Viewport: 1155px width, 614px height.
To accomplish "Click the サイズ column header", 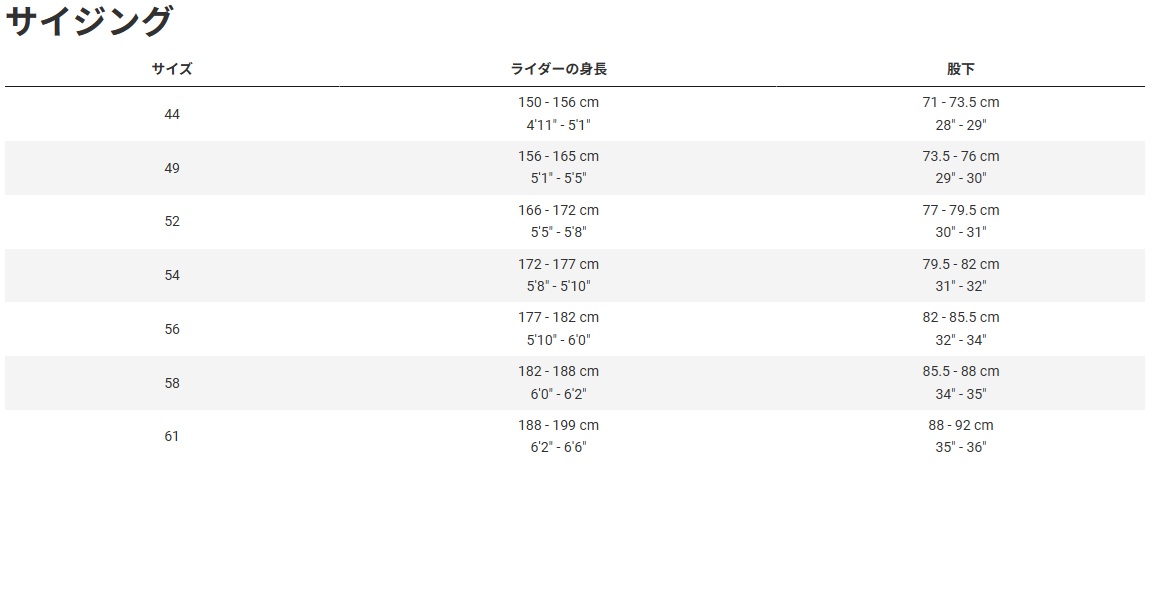I will [172, 69].
